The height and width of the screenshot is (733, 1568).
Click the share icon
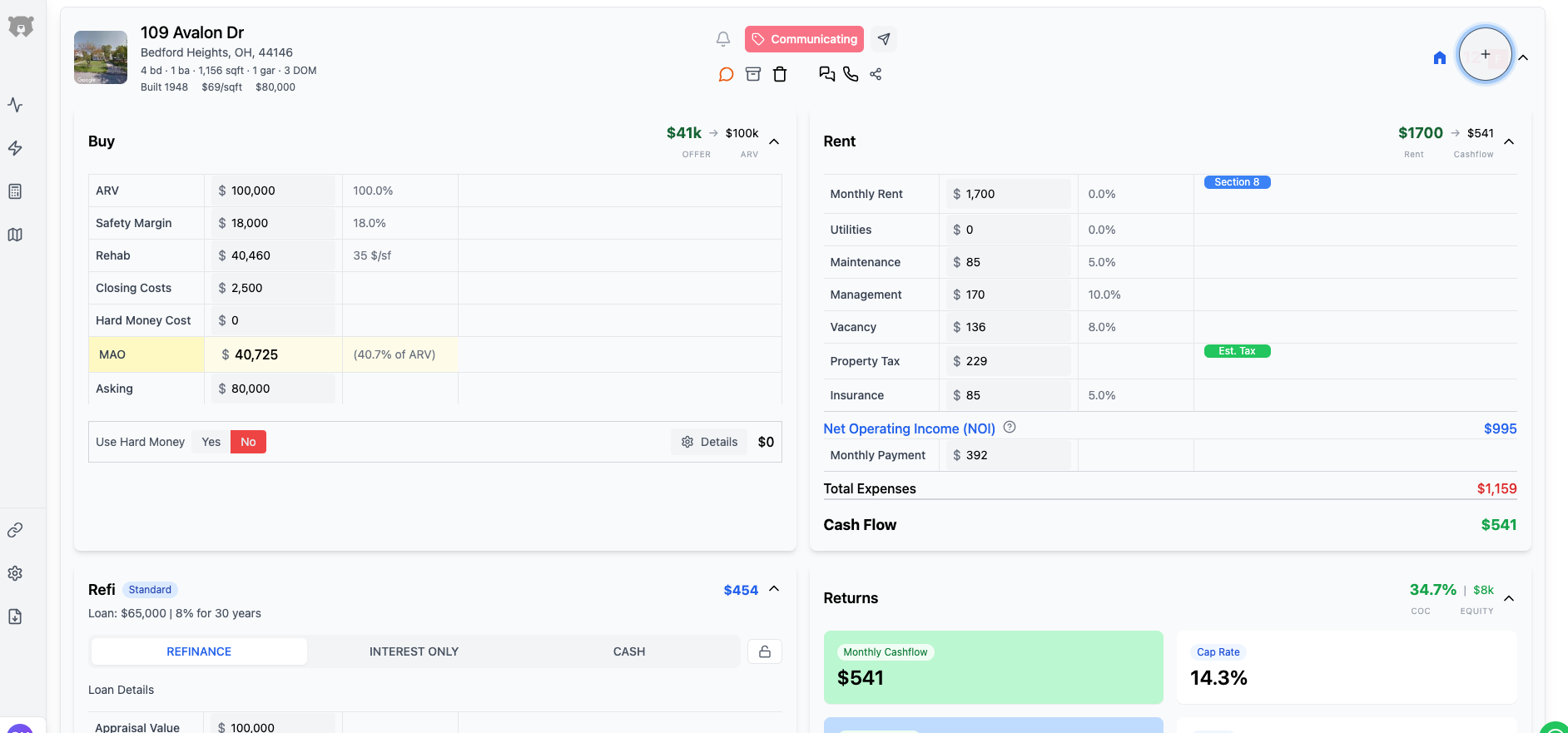coord(876,74)
